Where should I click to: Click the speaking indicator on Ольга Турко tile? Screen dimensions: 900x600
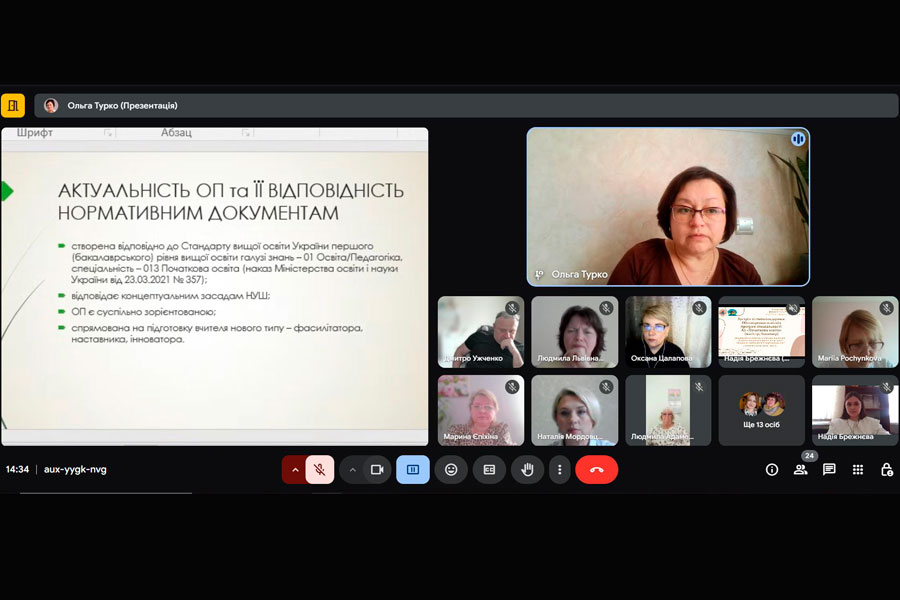797,139
